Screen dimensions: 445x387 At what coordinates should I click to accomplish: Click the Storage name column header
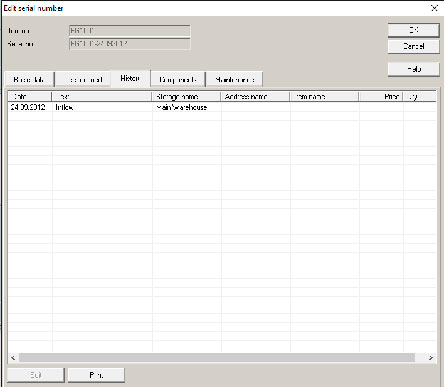tap(186, 97)
